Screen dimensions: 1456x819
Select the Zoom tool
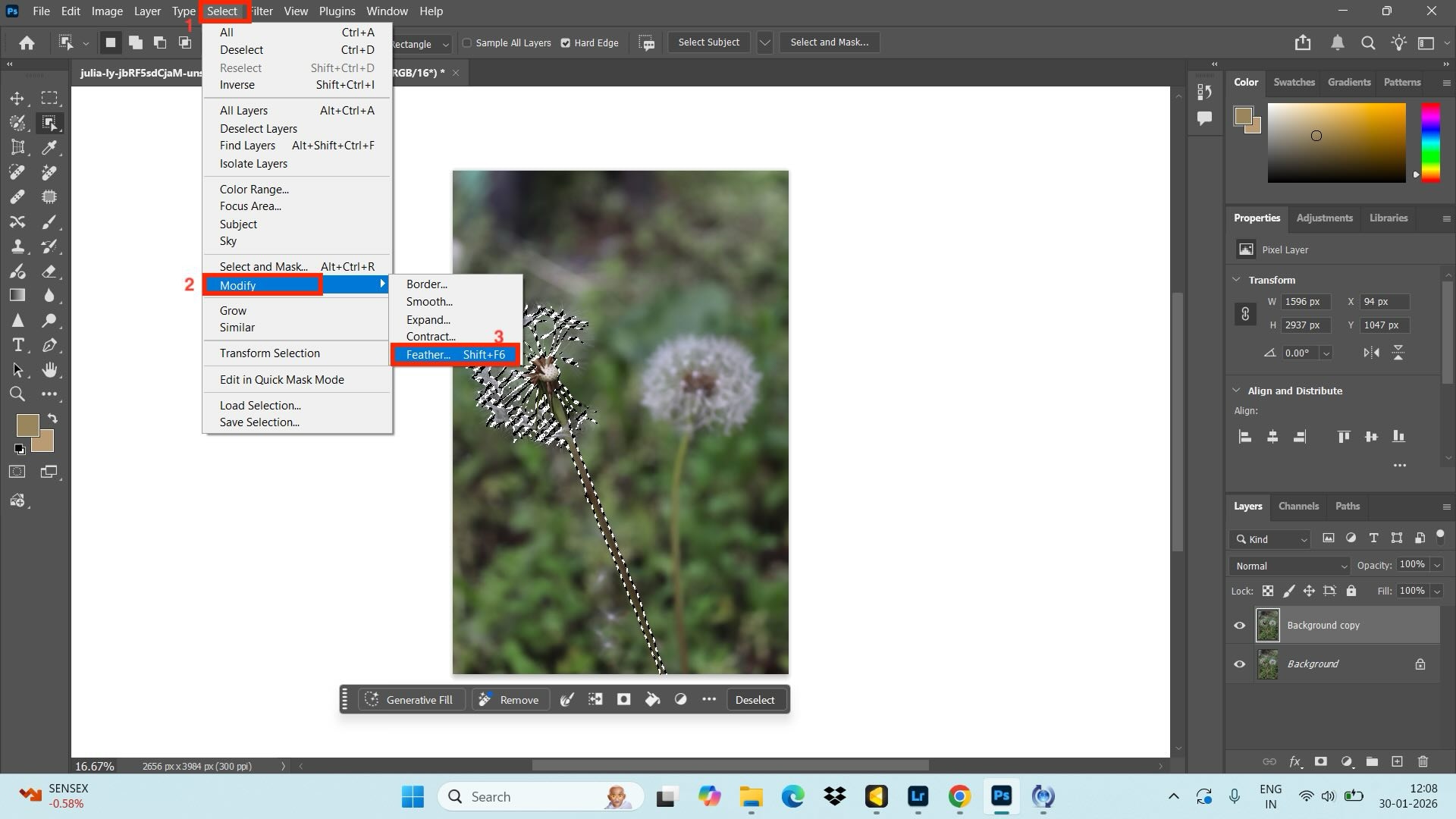(x=18, y=394)
